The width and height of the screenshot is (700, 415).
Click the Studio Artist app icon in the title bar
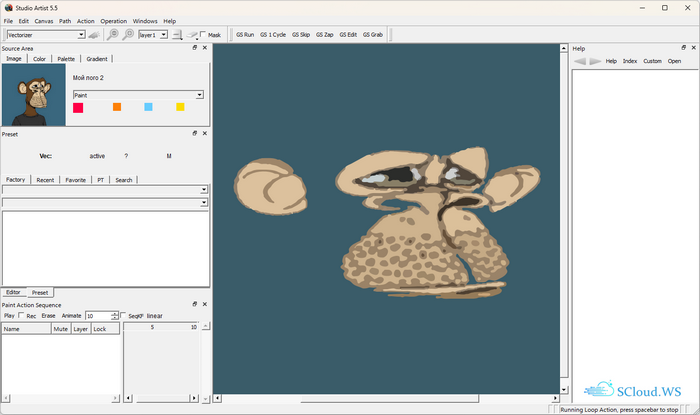[8, 8]
